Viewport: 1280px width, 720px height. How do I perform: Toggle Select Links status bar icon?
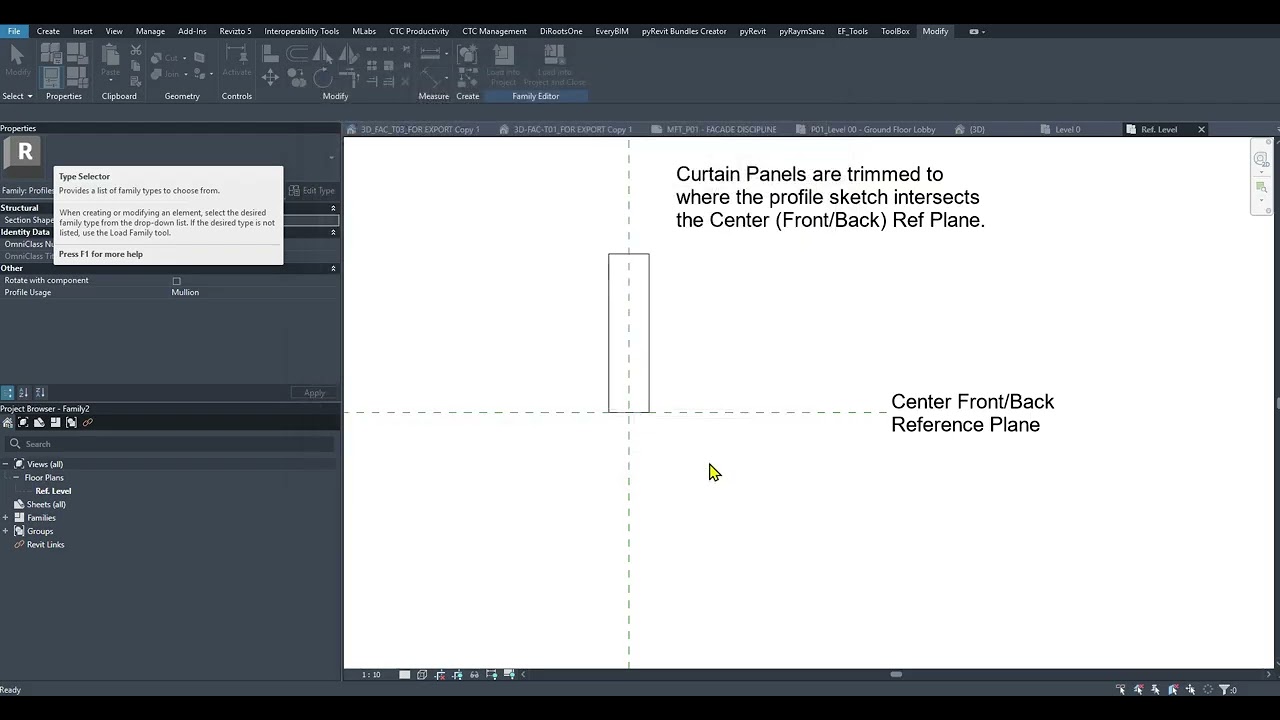pyautogui.click(x=1121, y=689)
